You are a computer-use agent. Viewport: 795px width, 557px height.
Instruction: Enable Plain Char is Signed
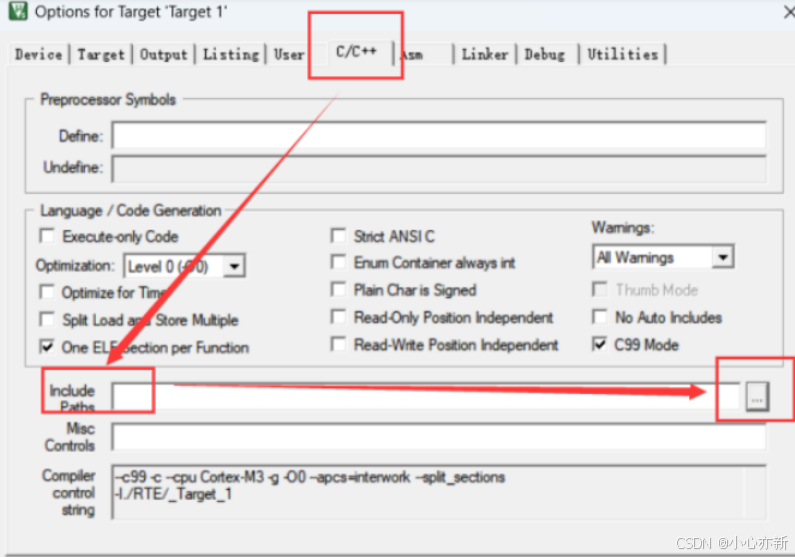[338, 289]
